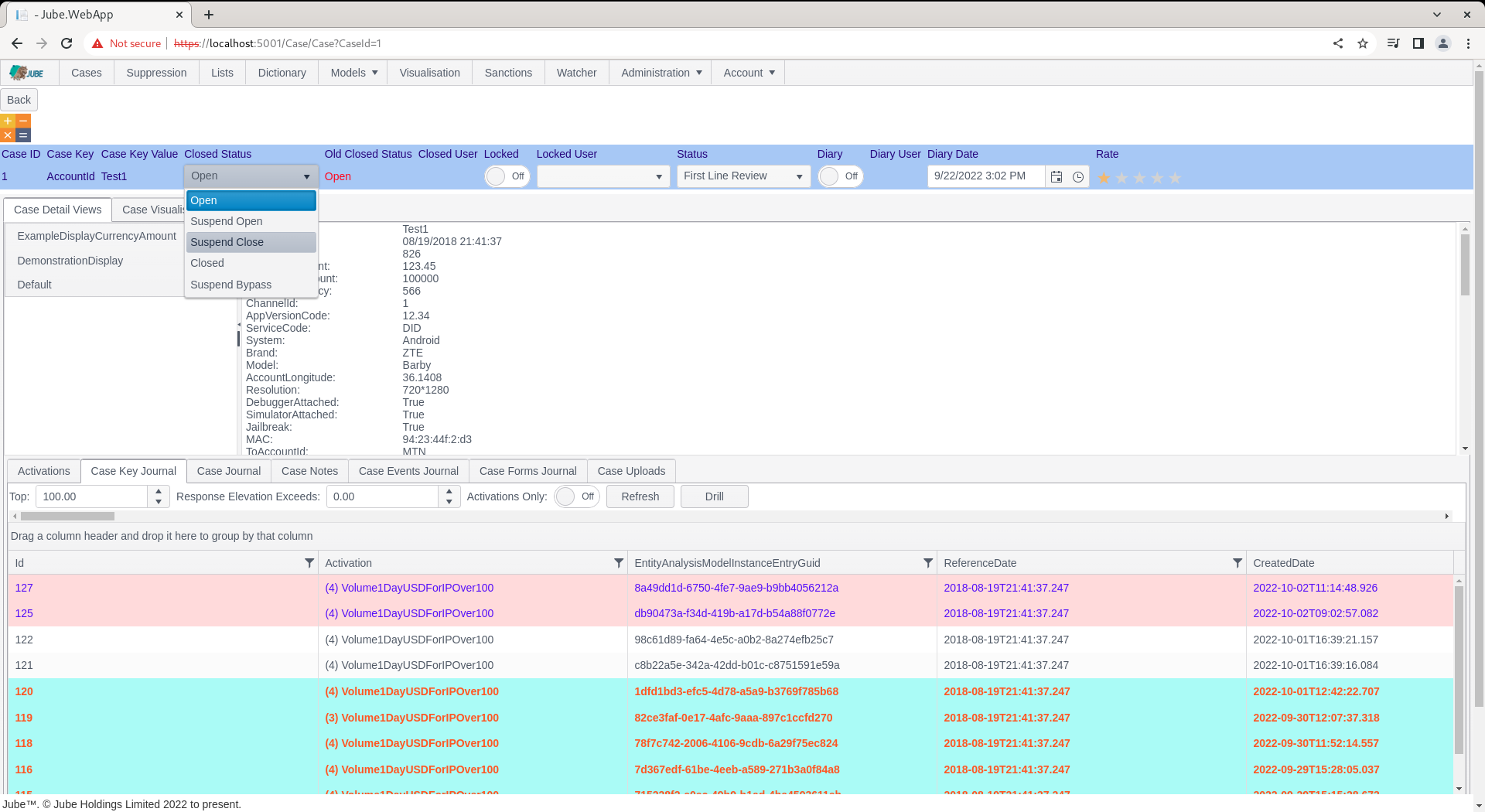The image size is (1485, 812).
Task: Open the Diary Date time picker
Action: pyautogui.click(x=1078, y=177)
